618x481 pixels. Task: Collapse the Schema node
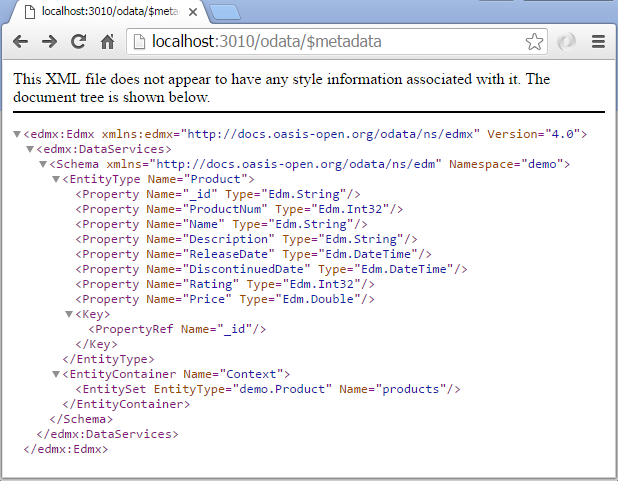43,164
